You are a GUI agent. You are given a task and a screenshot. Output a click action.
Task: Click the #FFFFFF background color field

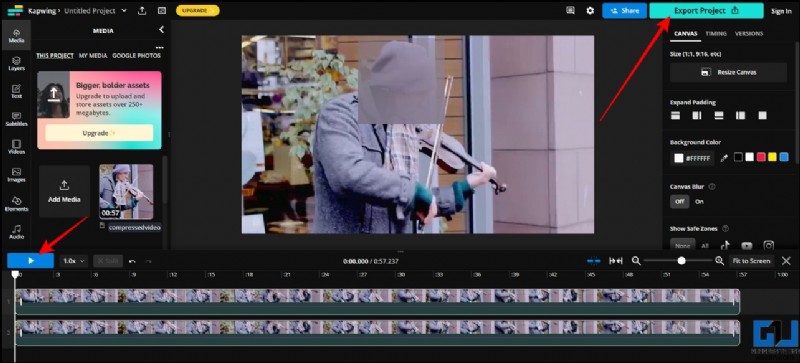[692, 158]
